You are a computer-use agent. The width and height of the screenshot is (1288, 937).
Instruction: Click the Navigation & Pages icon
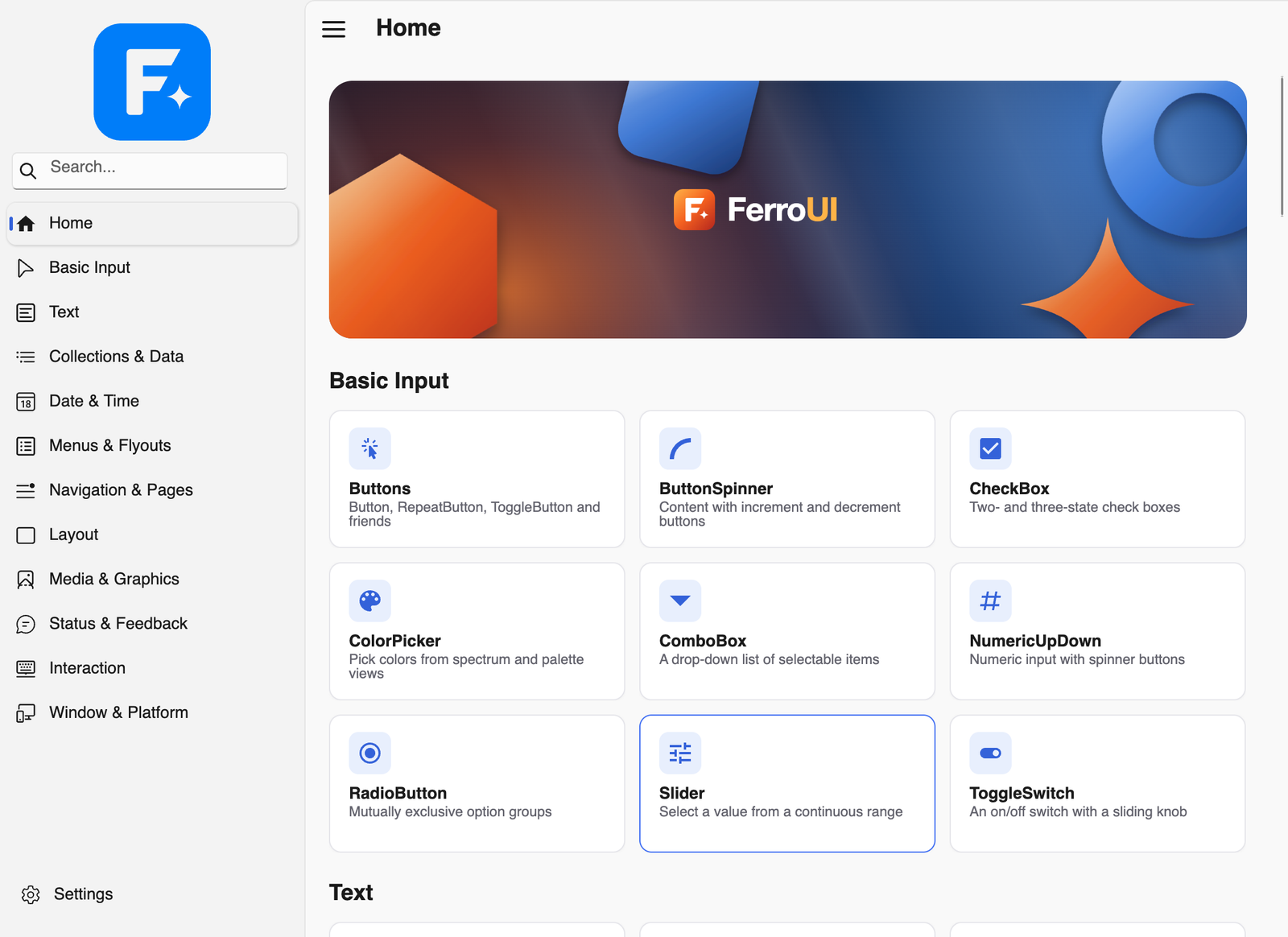26,490
